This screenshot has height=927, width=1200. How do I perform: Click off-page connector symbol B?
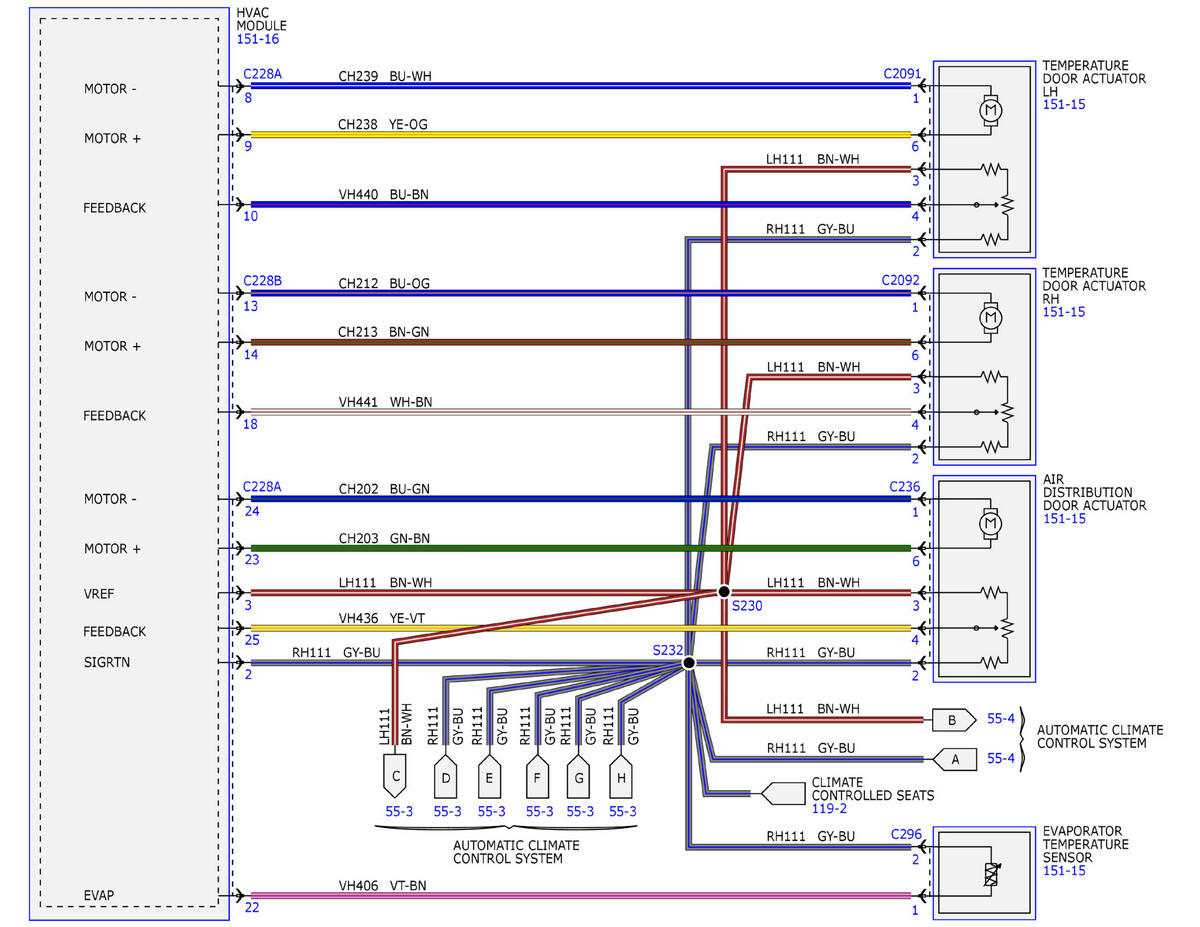pos(954,719)
